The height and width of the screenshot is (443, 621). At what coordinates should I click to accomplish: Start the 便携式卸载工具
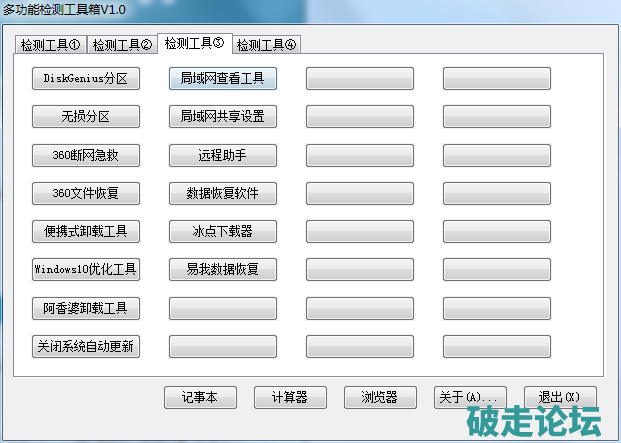86,231
